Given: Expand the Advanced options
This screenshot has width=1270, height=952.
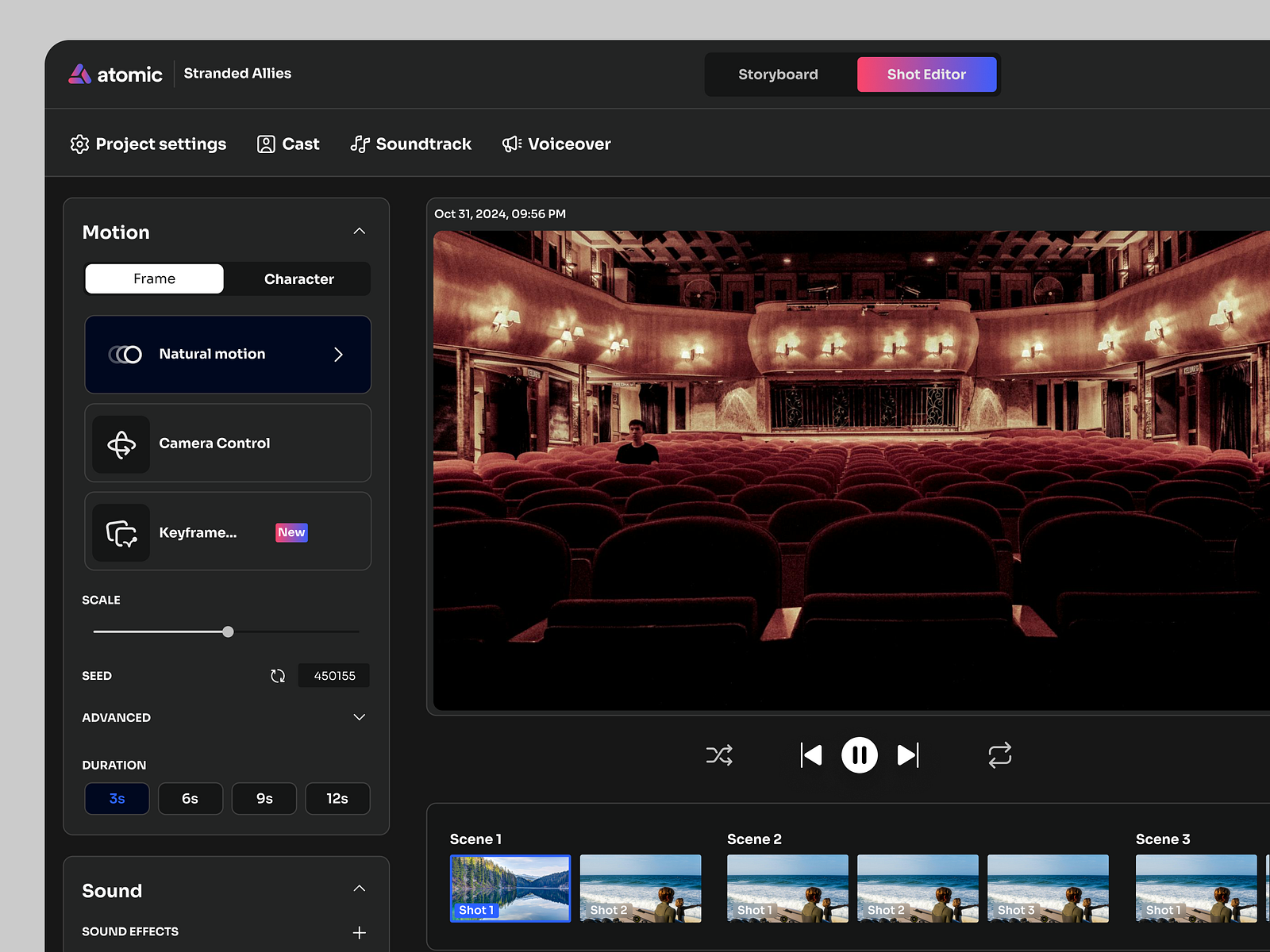Looking at the screenshot, I should point(359,716).
